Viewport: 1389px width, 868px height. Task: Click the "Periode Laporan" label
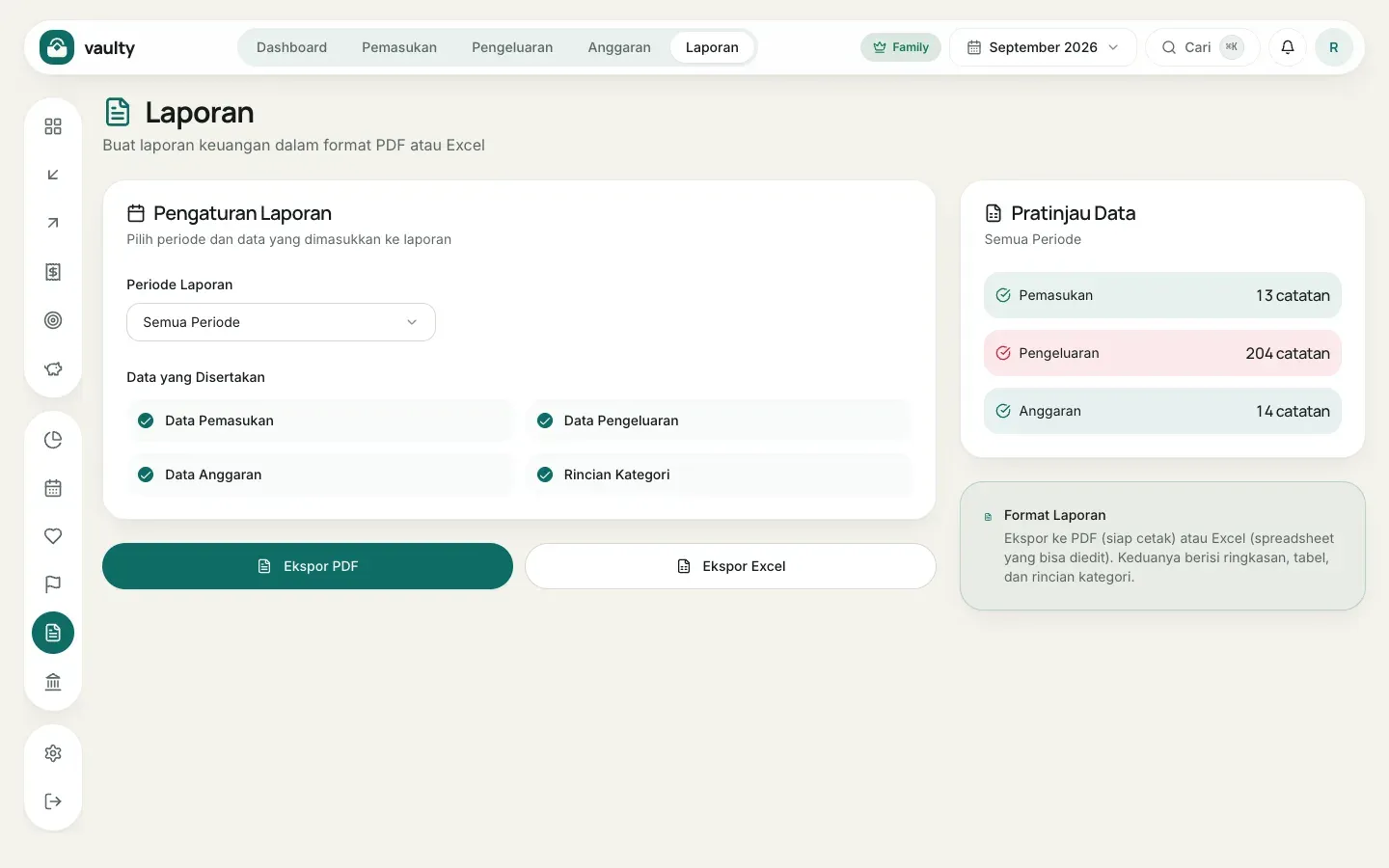pyautogui.click(x=179, y=285)
